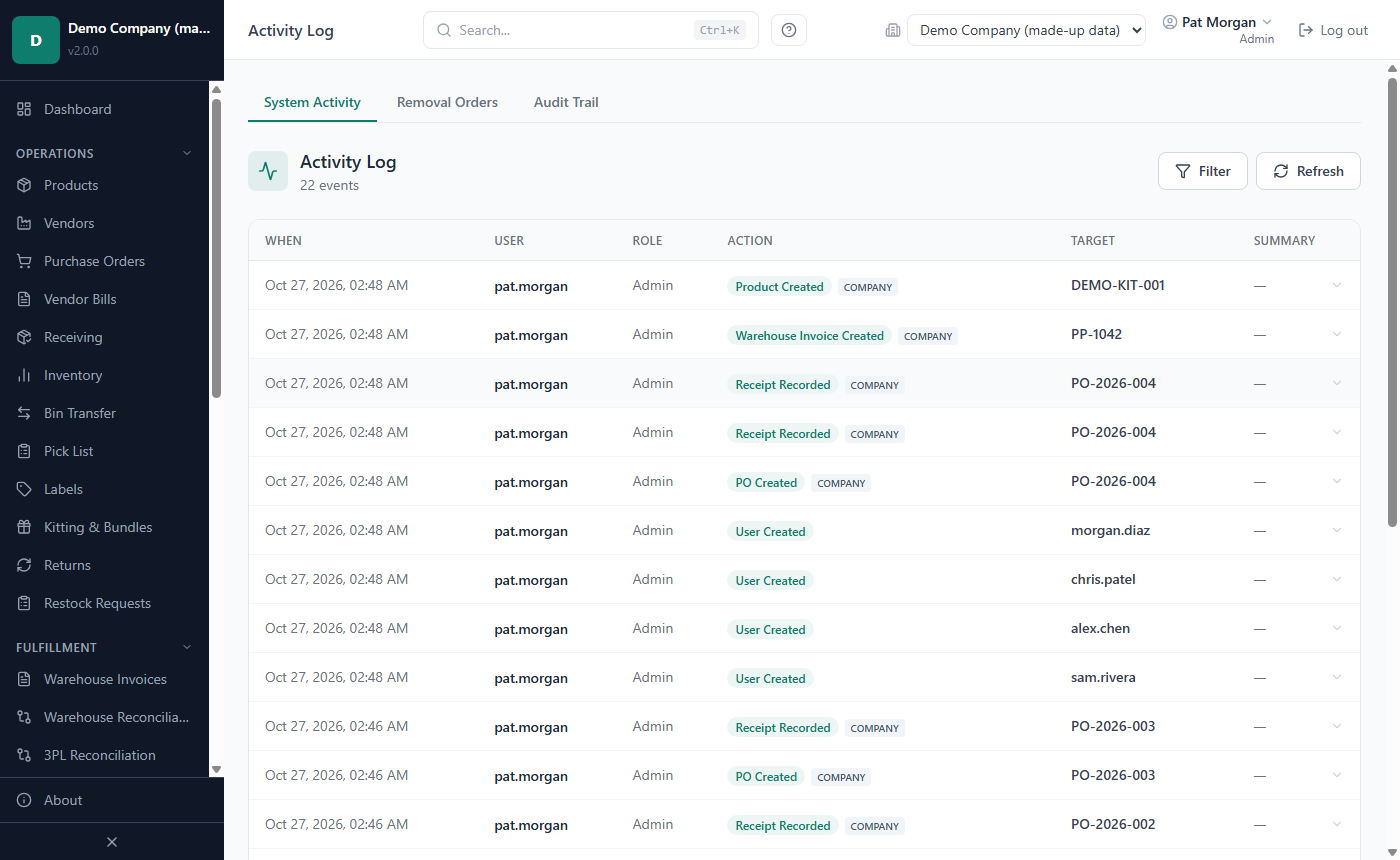Log out of the application
This screenshot has width=1400, height=860.
click(x=1333, y=30)
